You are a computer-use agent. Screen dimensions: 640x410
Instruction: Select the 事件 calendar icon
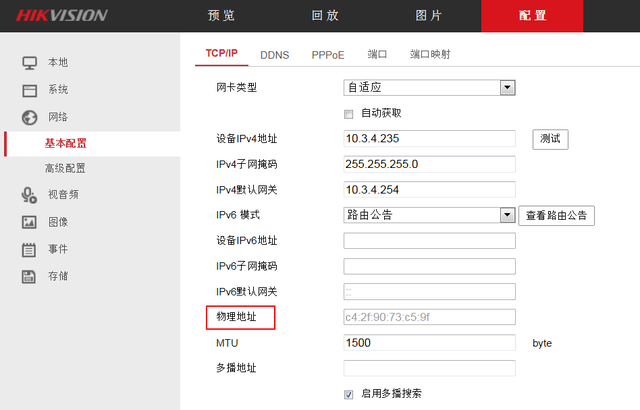[29, 250]
